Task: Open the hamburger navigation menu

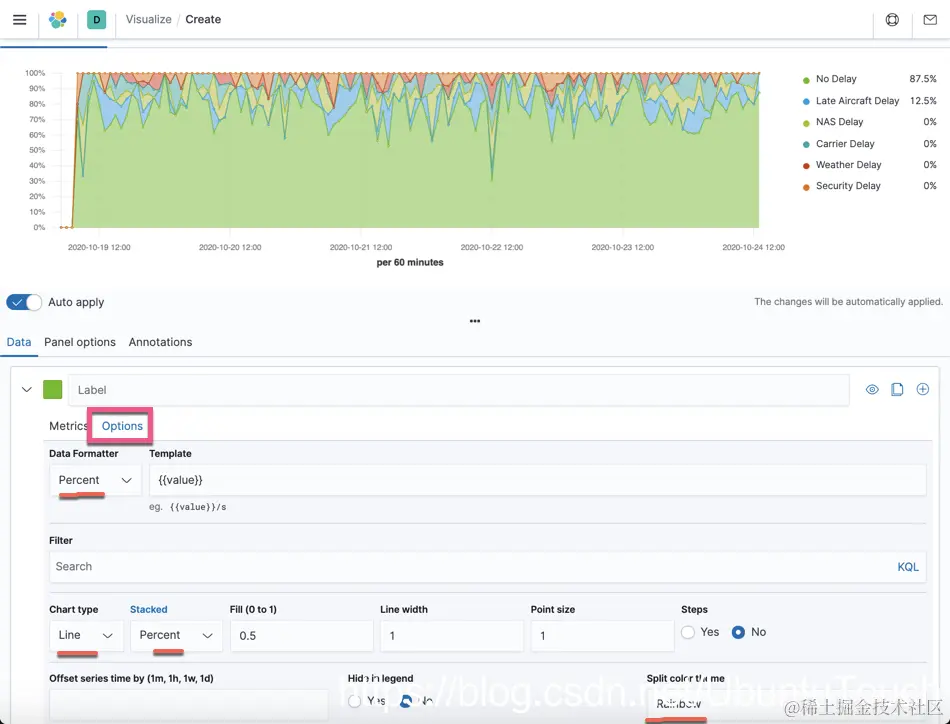Action: click(19, 19)
